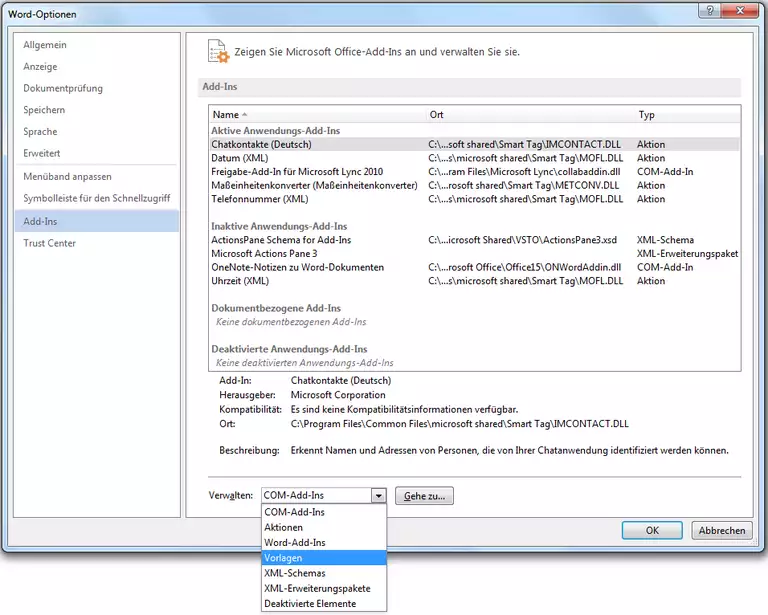
Task: Select the Chatkontakte (Deutsch) add-in row
Action: coord(262,144)
